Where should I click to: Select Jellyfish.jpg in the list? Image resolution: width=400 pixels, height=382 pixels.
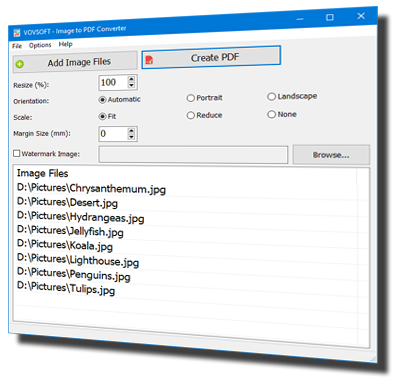(70, 231)
